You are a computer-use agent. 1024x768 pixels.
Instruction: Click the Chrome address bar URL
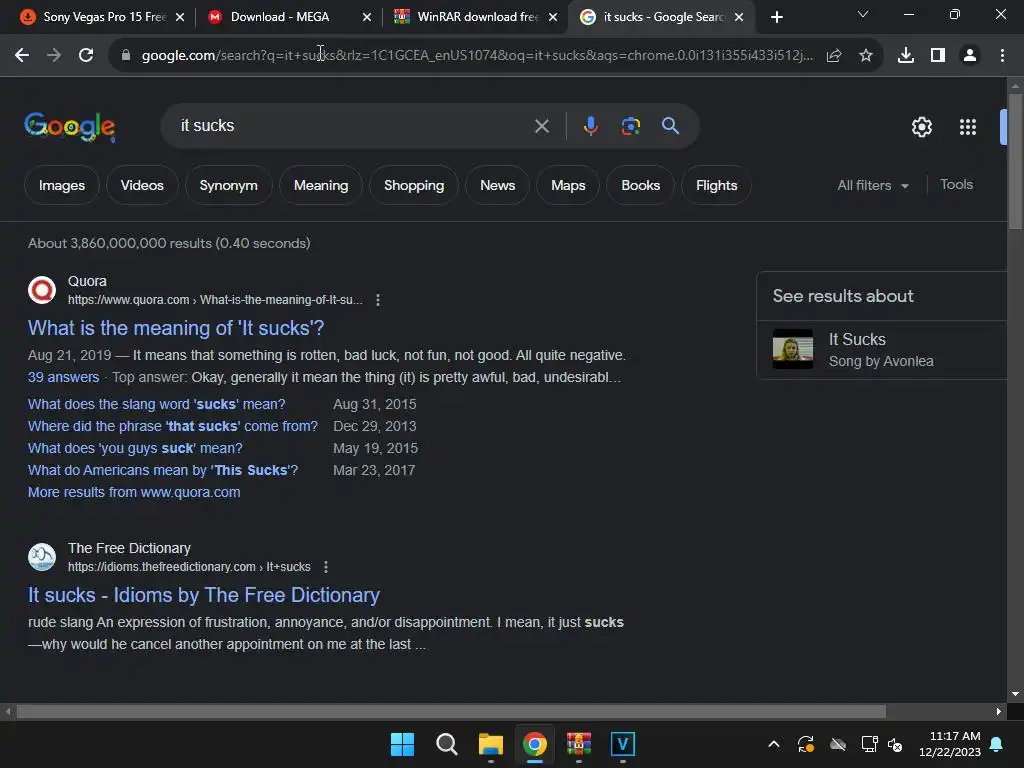[x=477, y=56]
